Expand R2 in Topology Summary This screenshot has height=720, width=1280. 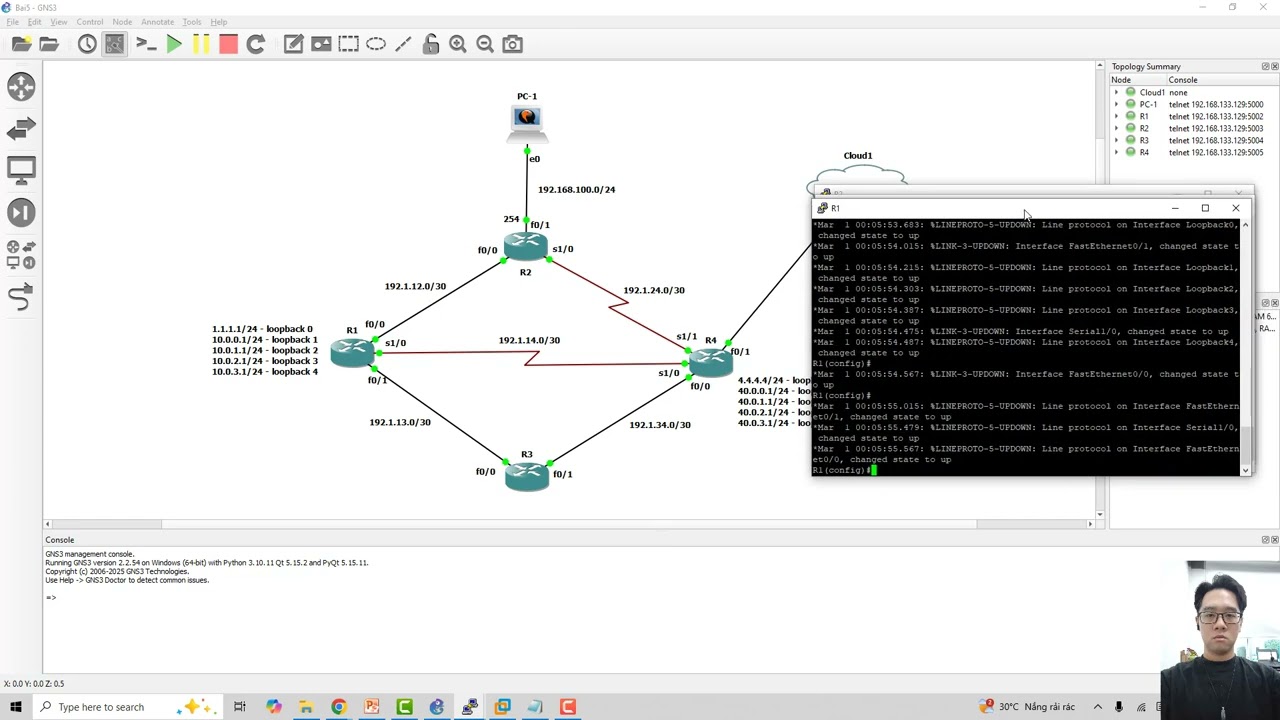(1117, 128)
